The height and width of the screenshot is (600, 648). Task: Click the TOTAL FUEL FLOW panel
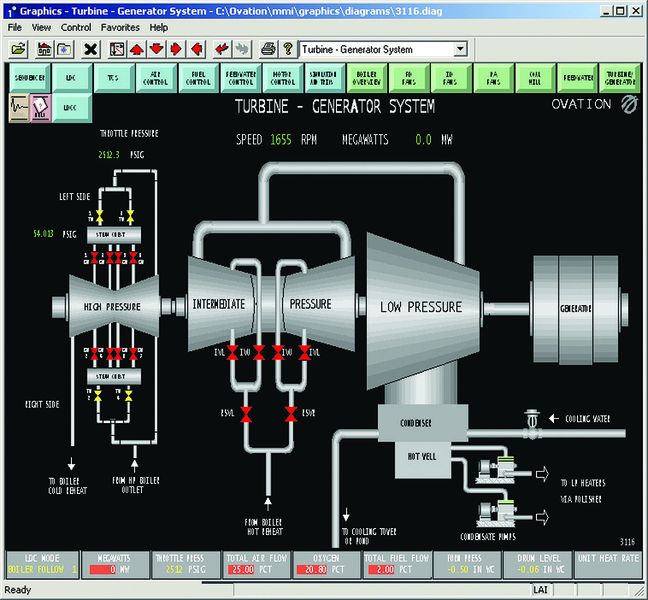[397, 564]
